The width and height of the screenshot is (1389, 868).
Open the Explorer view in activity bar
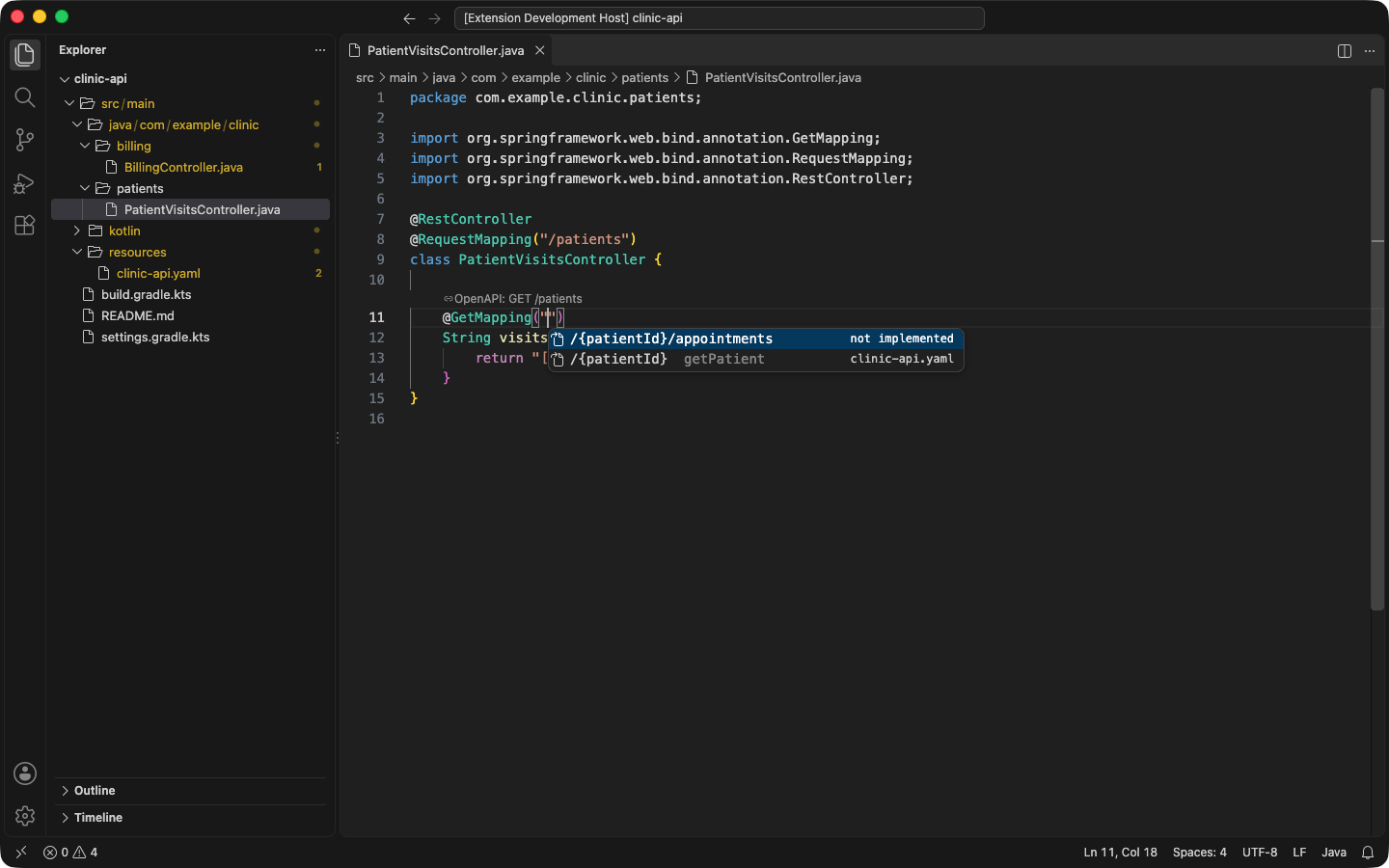click(x=25, y=55)
